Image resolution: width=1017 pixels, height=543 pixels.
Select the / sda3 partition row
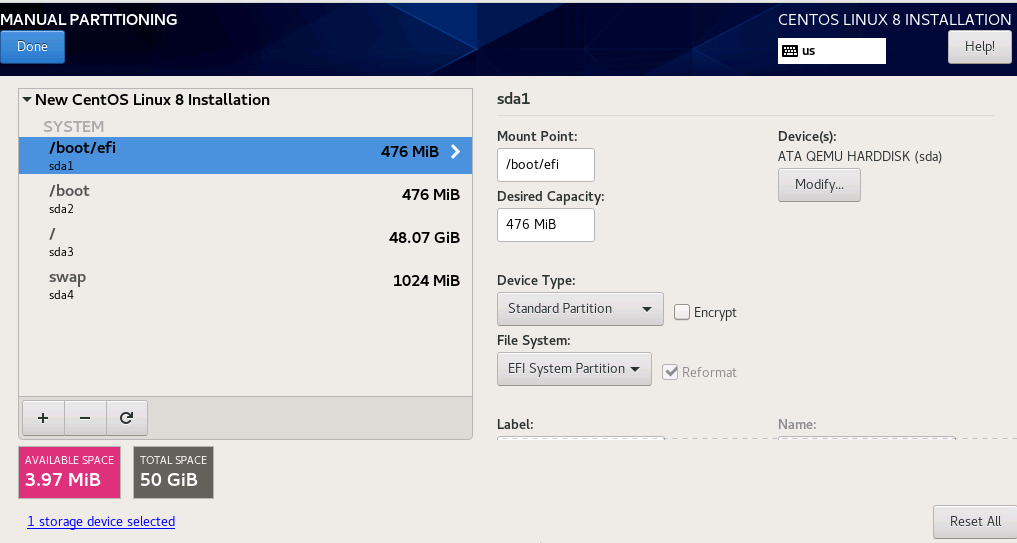coord(245,241)
